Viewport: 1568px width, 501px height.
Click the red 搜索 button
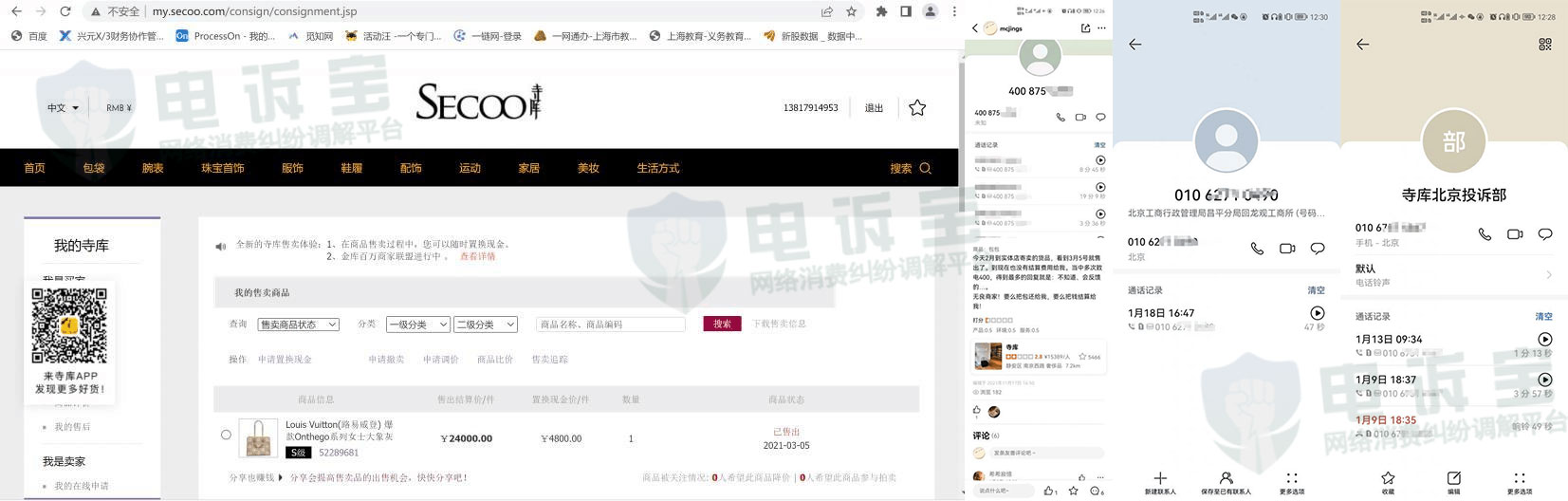(x=722, y=324)
